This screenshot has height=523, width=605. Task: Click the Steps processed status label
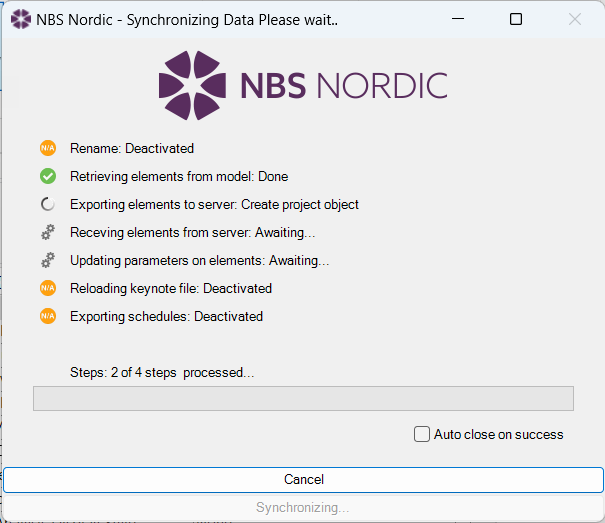coord(162,372)
